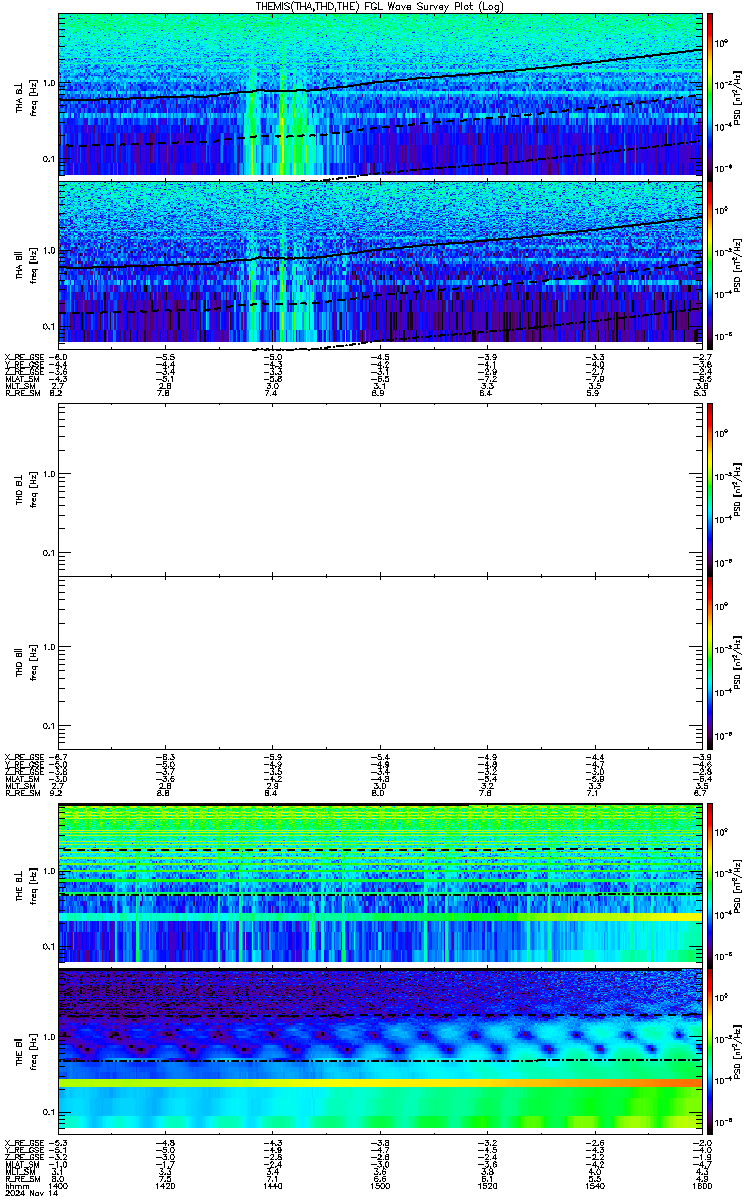Click the THE B-parallel spectrogram panel
The height and width of the screenshot is (1200, 750).
(x=380, y=1049)
